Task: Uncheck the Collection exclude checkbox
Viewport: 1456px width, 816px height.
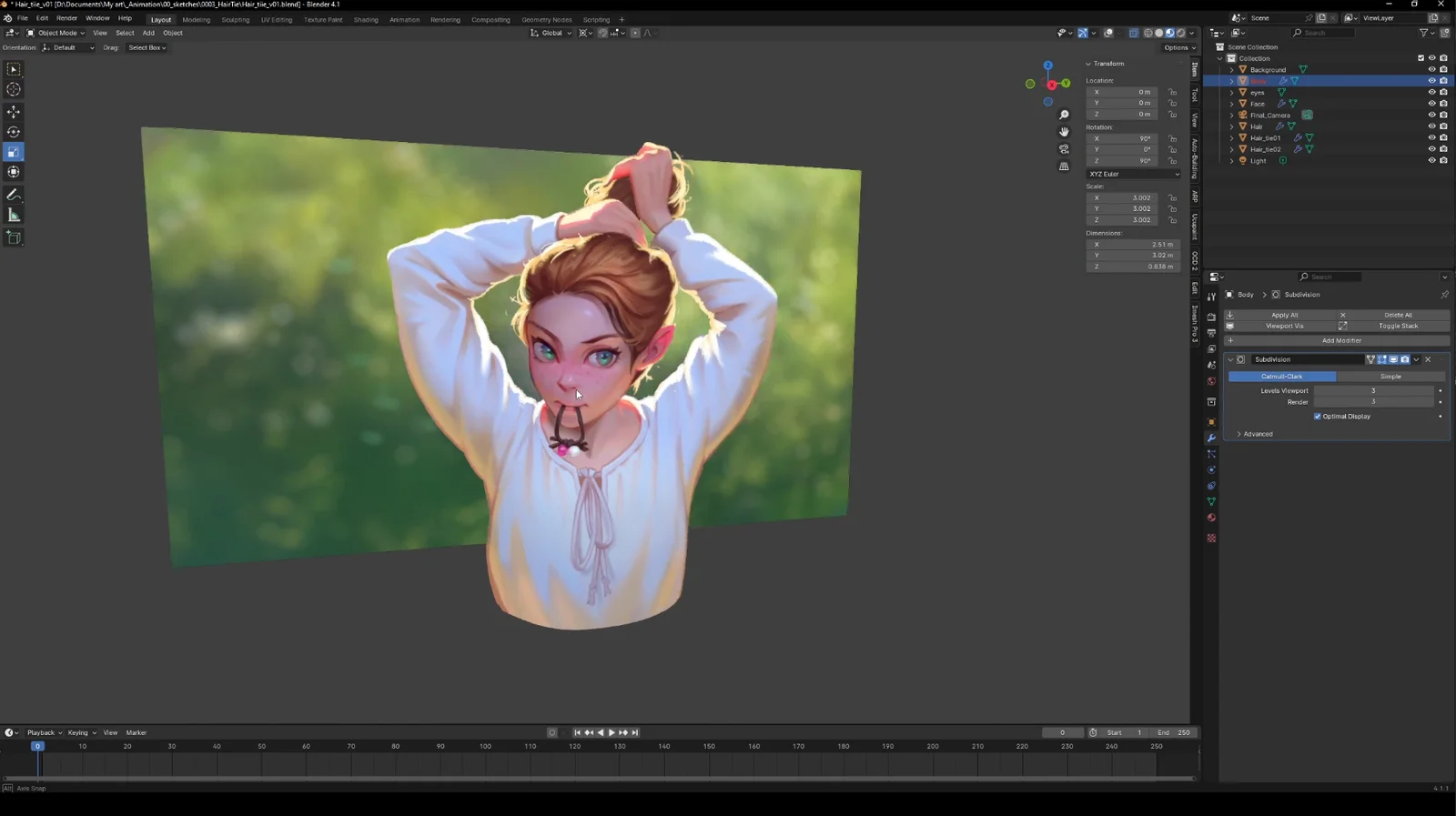Action: (x=1421, y=58)
